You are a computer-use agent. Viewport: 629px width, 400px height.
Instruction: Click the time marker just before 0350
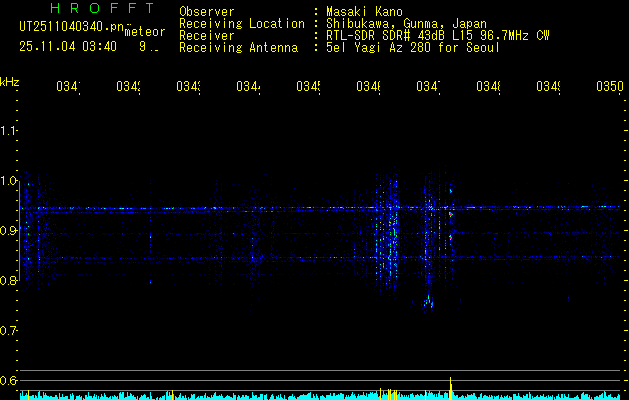(548, 86)
